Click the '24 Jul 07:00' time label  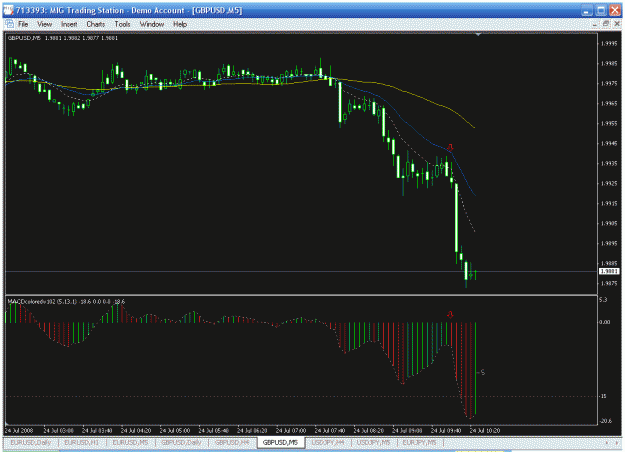[291, 430]
